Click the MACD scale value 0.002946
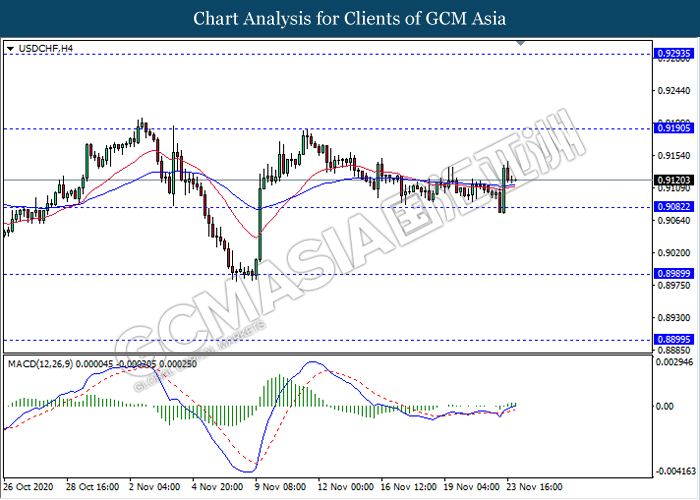Image resolution: width=700 pixels, height=500 pixels. tap(674, 362)
